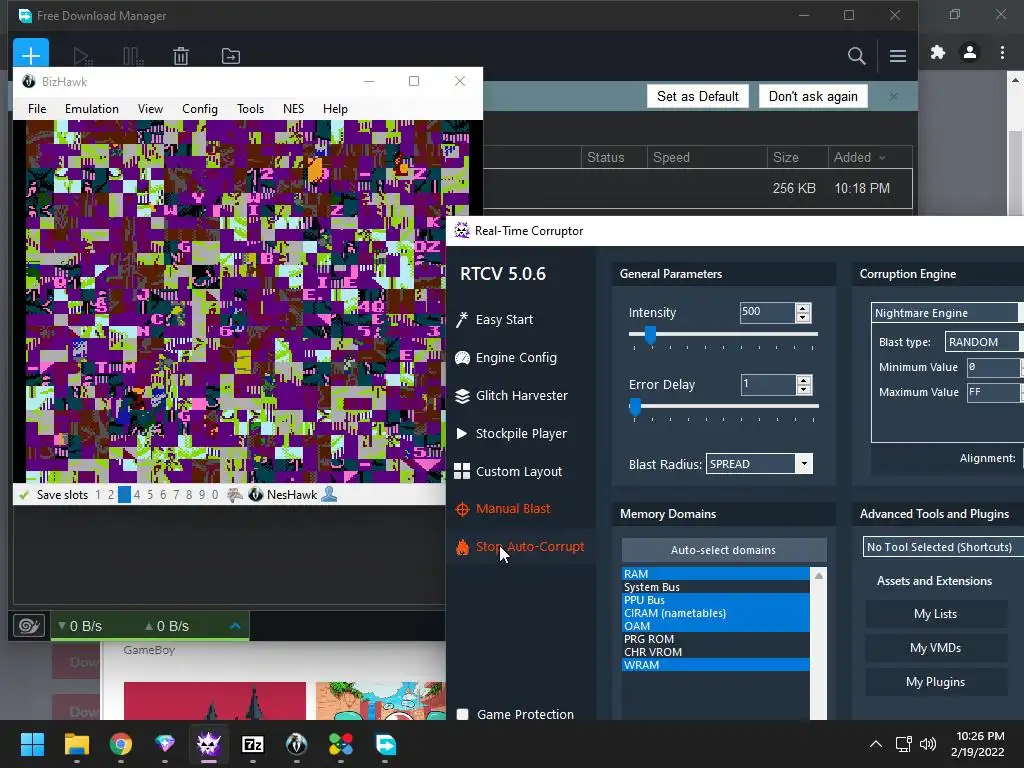Select the CHR VROM memory domain
The height and width of the screenshot is (768, 1024).
[x=716, y=652]
